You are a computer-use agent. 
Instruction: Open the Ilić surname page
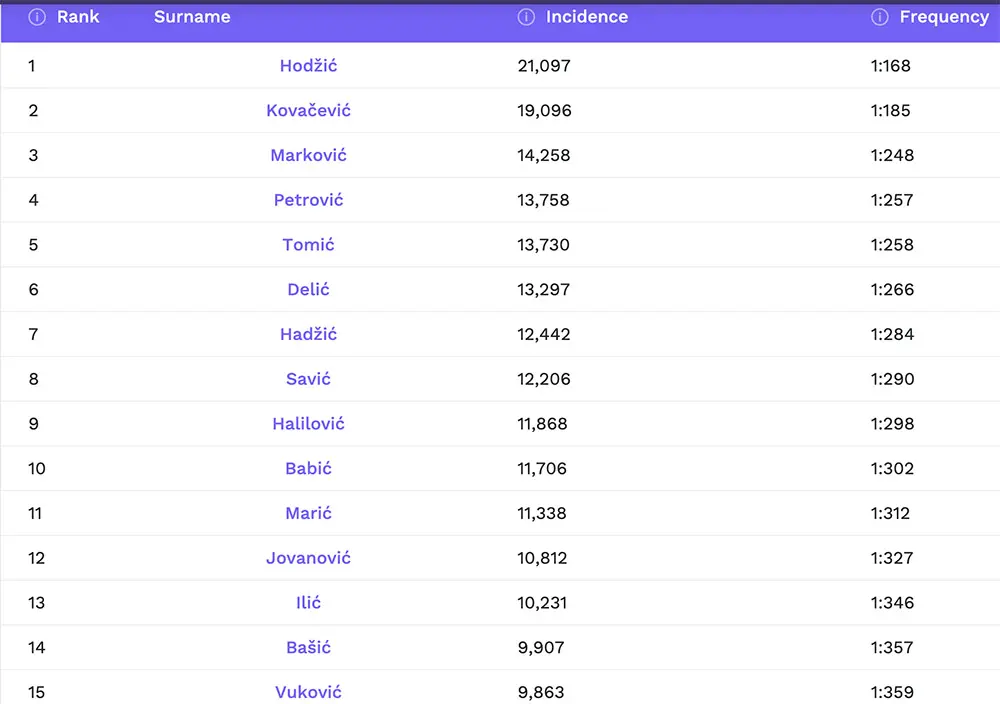tap(308, 603)
